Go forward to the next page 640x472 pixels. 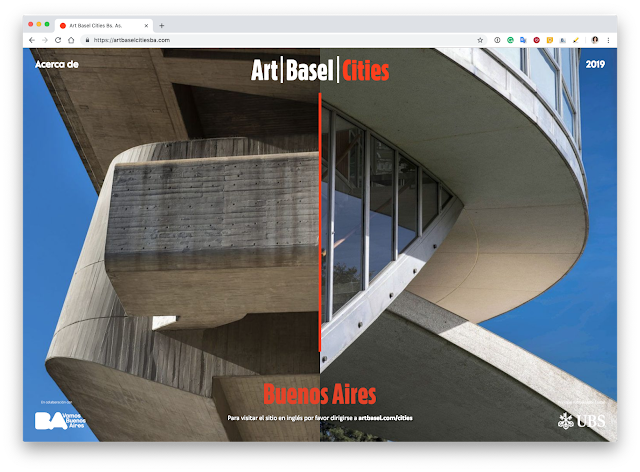click(x=45, y=40)
